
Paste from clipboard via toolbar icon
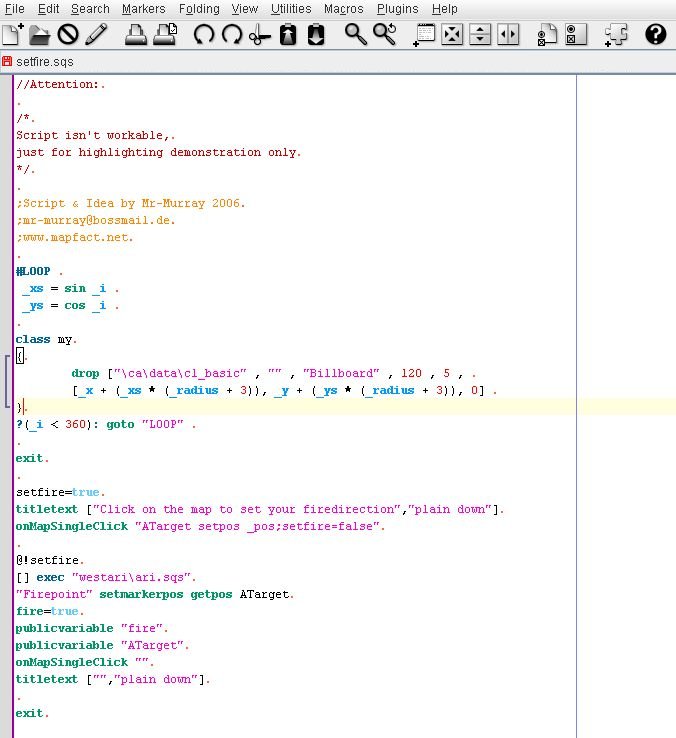(x=316, y=35)
